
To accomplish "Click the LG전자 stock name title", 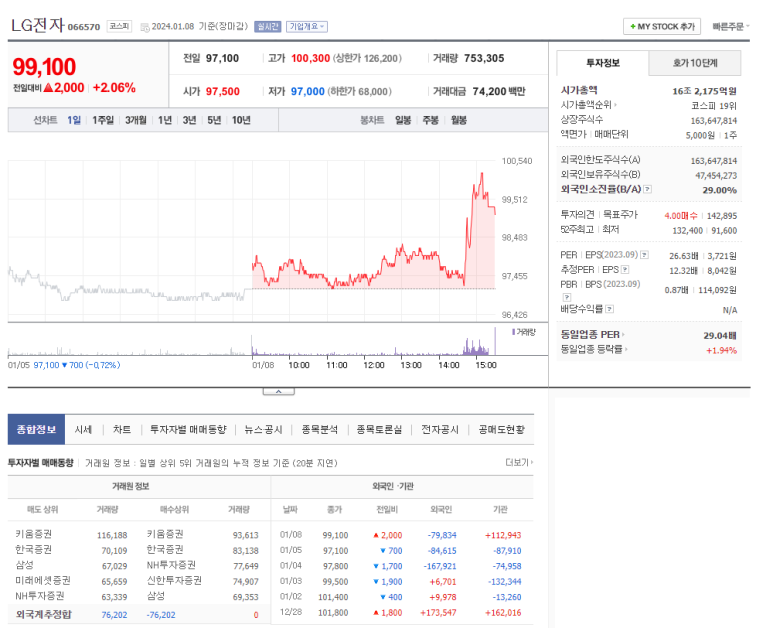I will pos(37,25).
